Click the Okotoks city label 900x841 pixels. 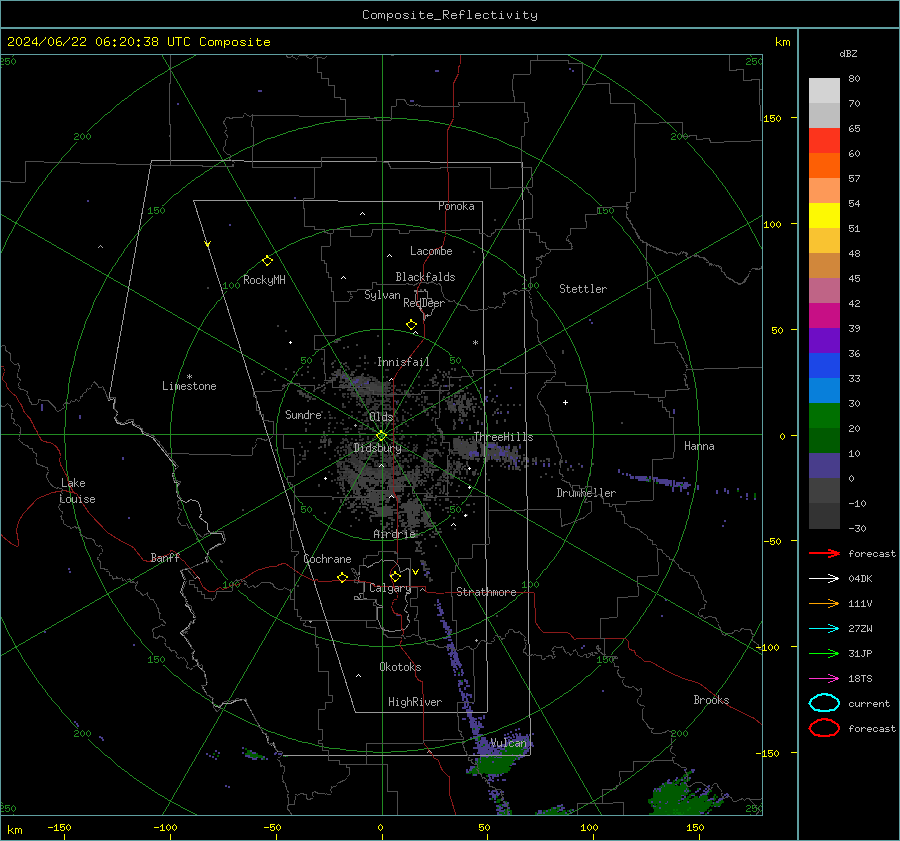coord(400,667)
